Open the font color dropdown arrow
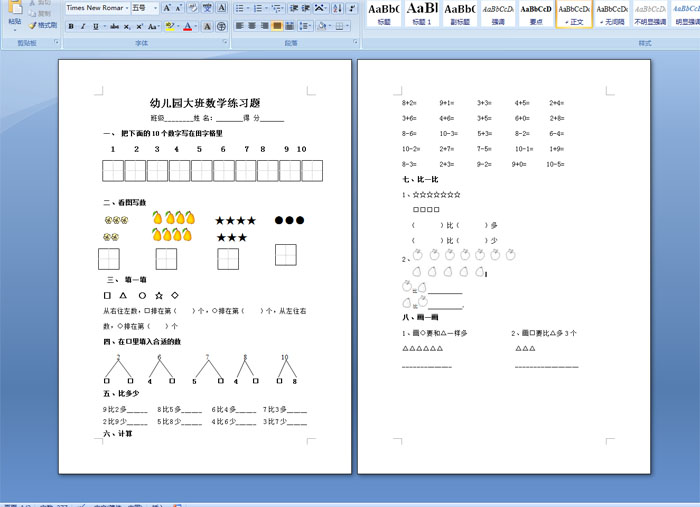 point(196,27)
